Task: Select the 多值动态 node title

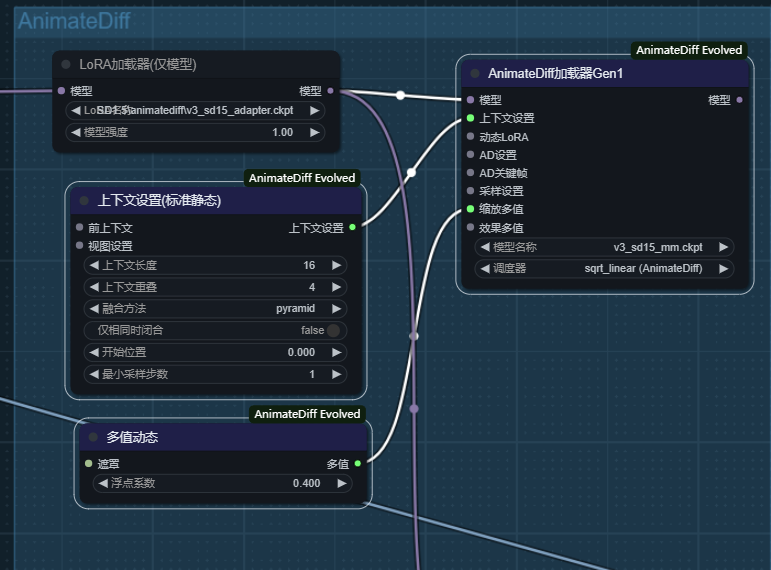Action: 132,437
